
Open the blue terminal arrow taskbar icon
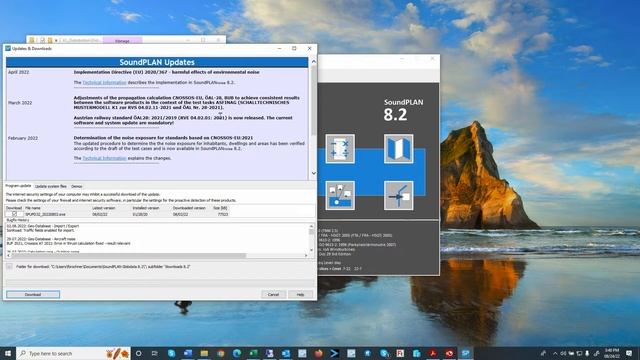tap(334, 353)
